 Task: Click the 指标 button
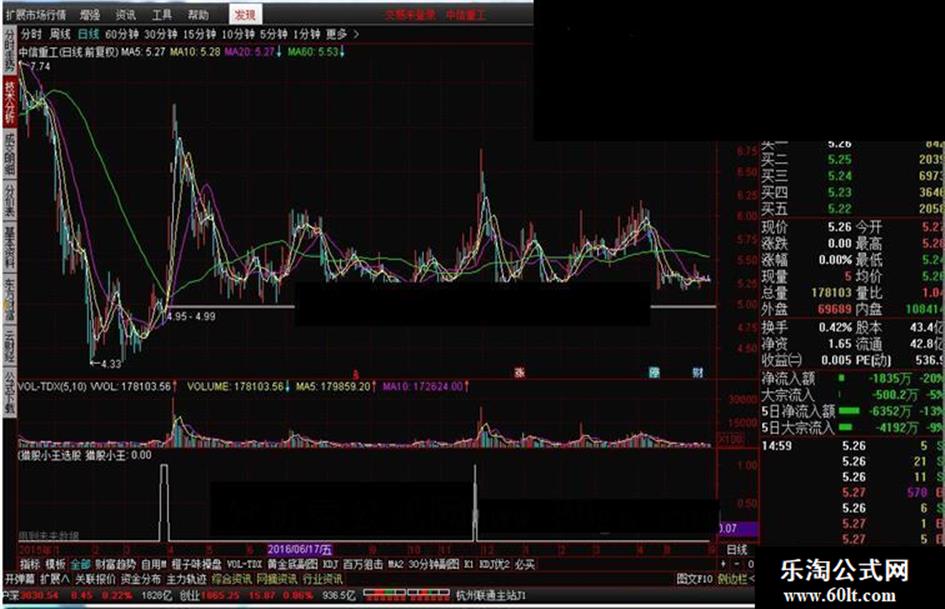[30, 564]
